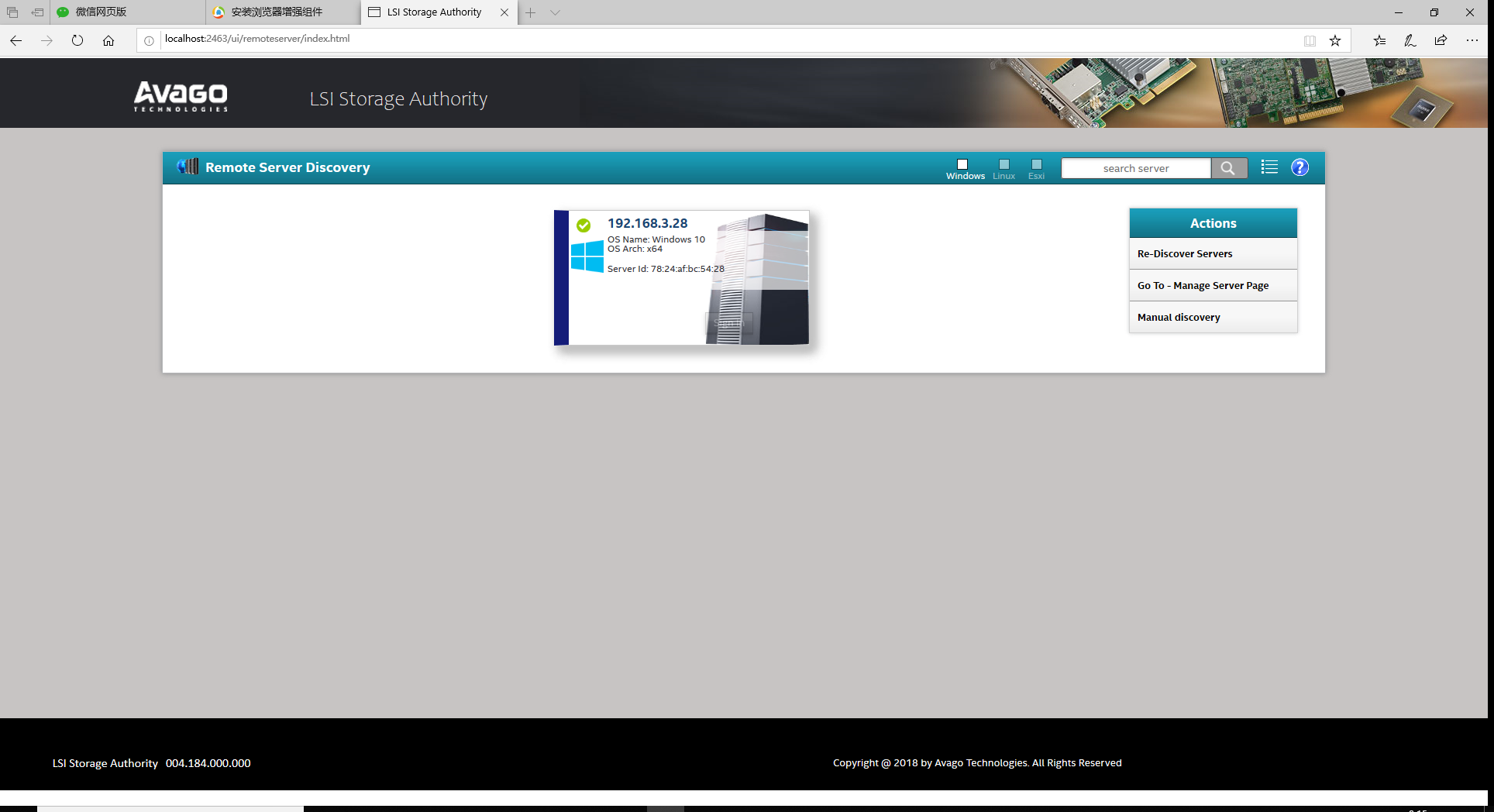1494x812 pixels.
Task: Switch to the 微信网页版 tab
Action: tap(128, 12)
